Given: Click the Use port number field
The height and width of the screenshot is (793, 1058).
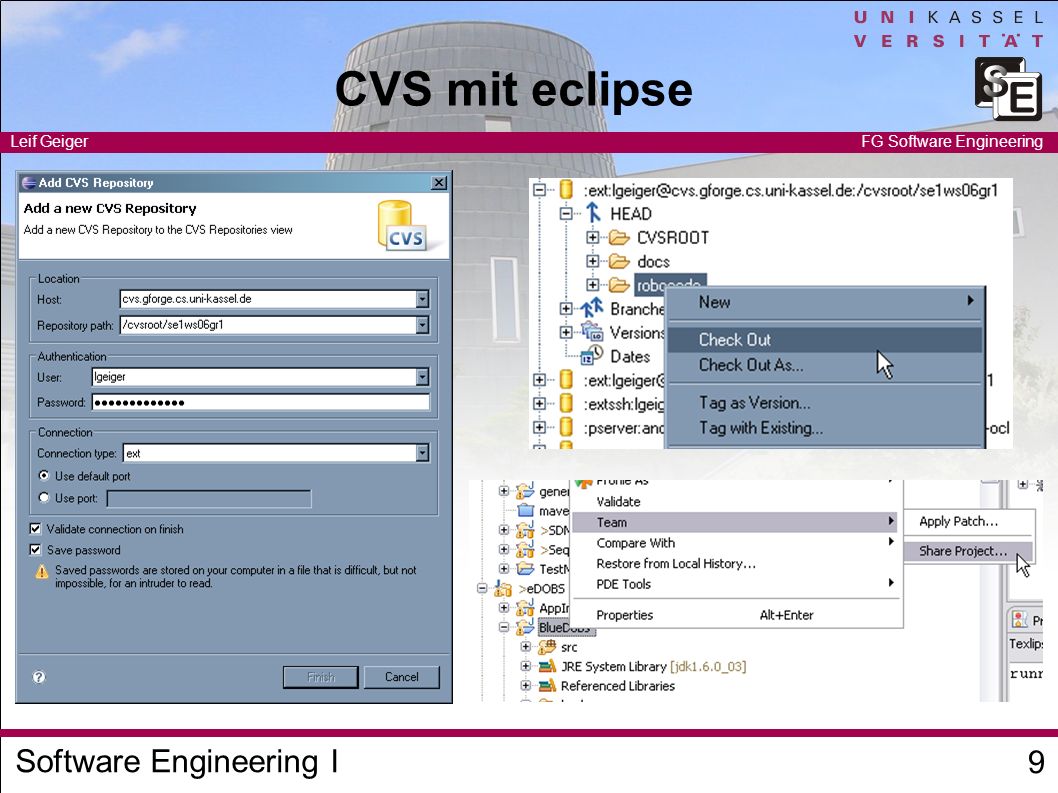Looking at the screenshot, I should [x=209, y=499].
